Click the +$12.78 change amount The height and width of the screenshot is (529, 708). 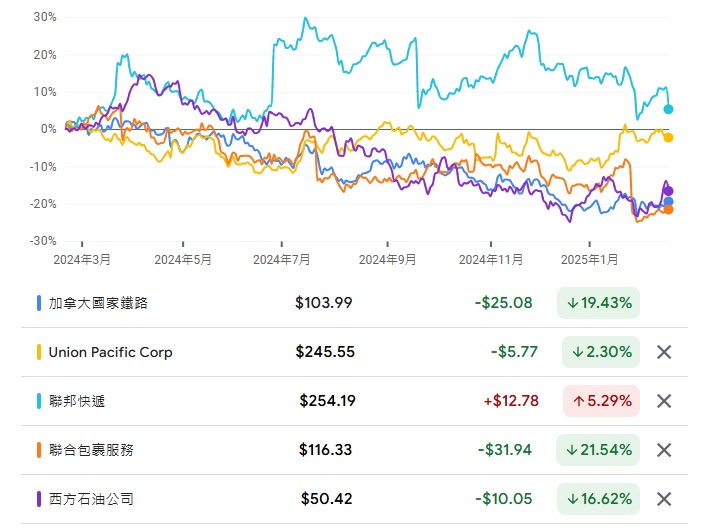pyautogui.click(x=511, y=401)
